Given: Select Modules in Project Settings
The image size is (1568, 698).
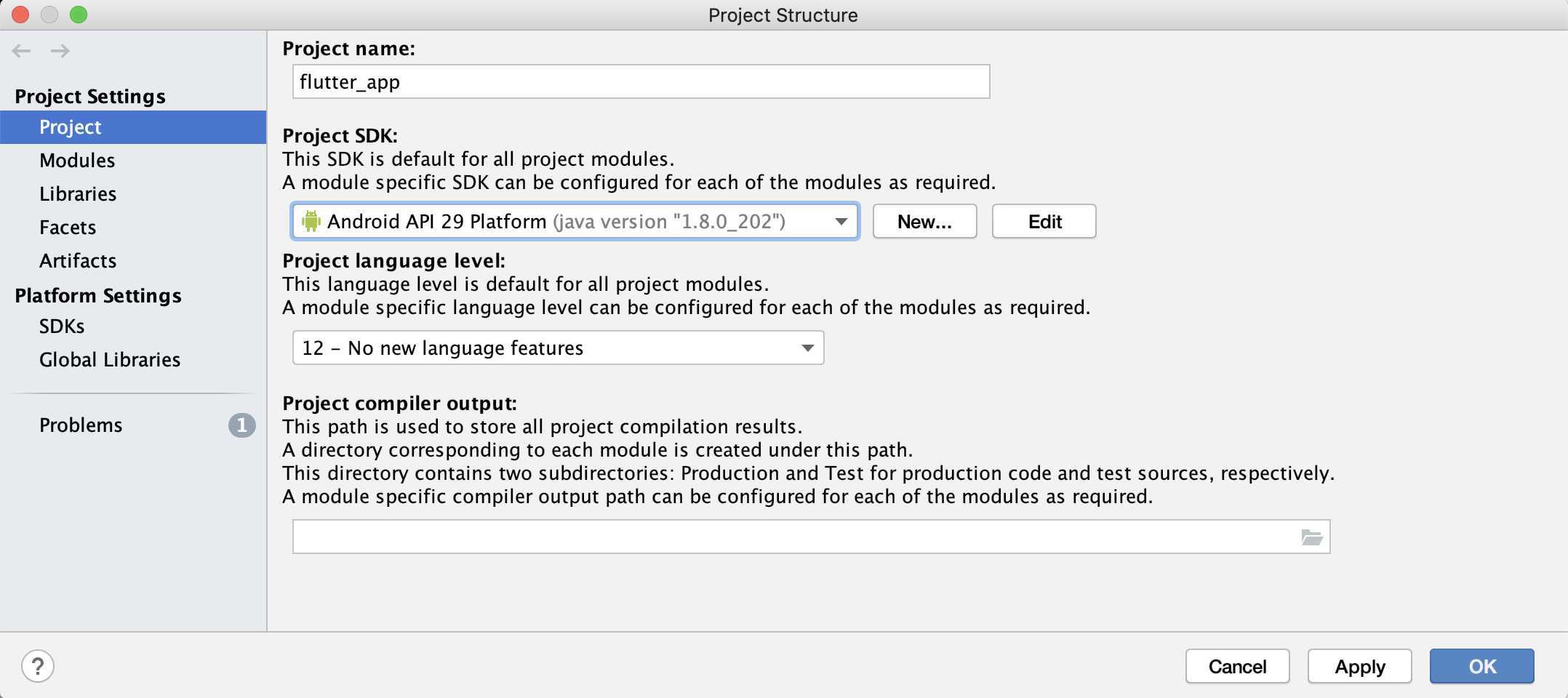Looking at the screenshot, I should (77, 160).
